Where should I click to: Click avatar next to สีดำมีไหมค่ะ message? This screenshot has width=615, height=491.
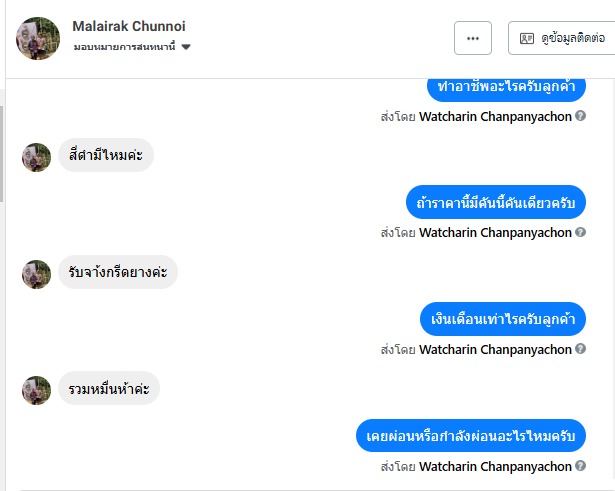[x=37, y=157]
